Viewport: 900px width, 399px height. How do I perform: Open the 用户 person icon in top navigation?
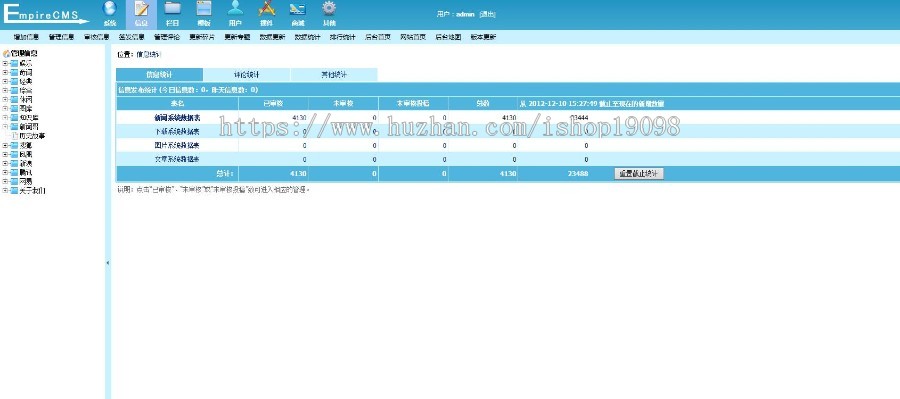[x=235, y=8]
